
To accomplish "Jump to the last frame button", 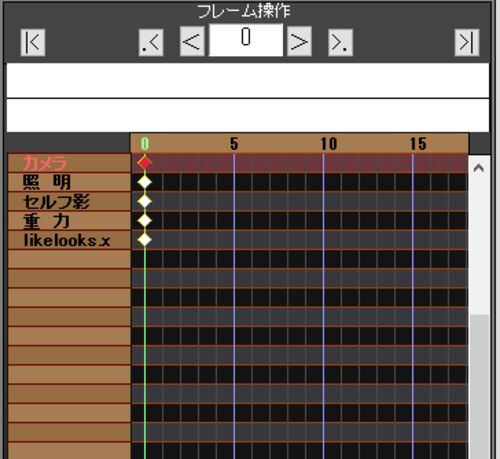I will (x=467, y=42).
